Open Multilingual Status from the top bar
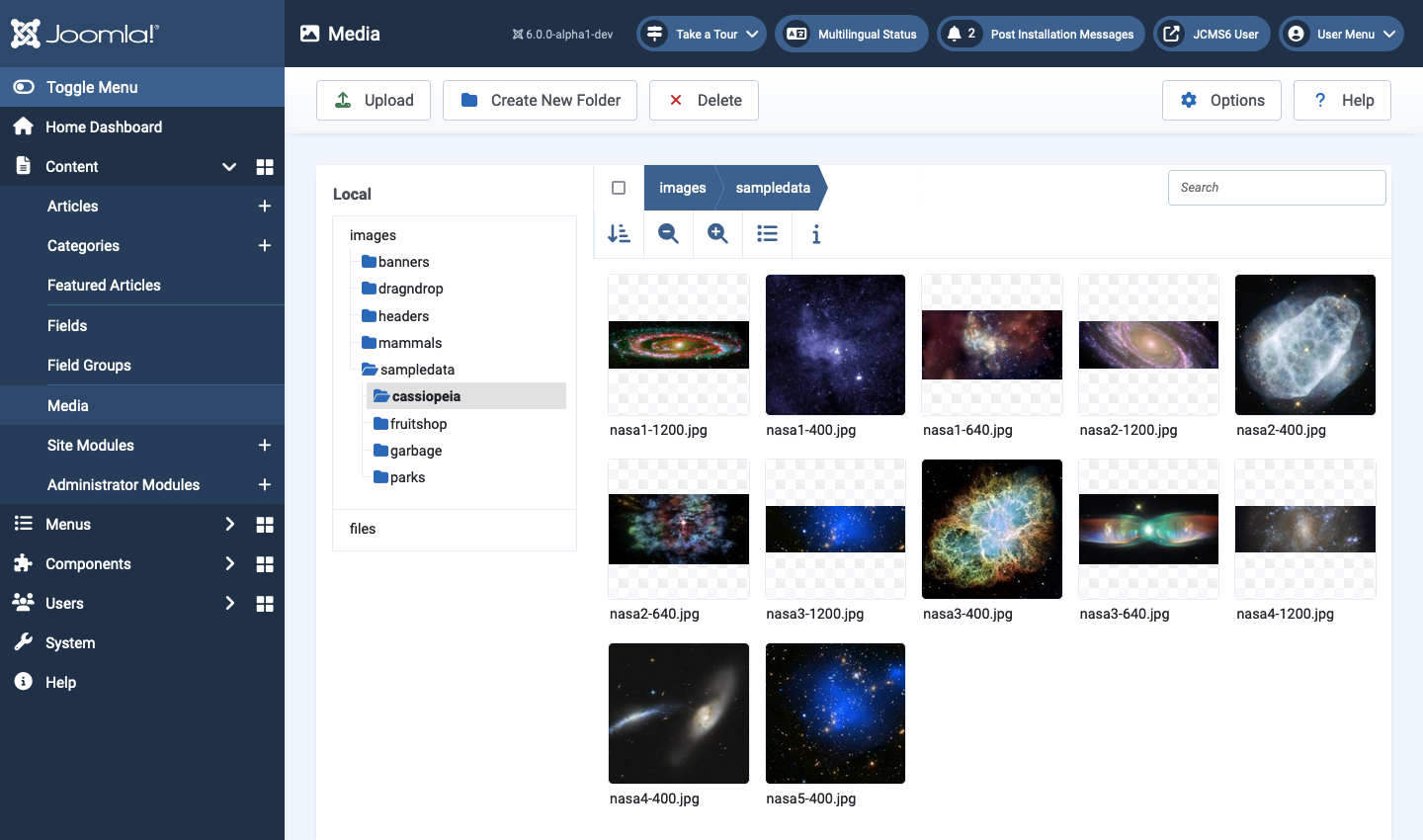This screenshot has width=1423, height=840. pos(851,34)
